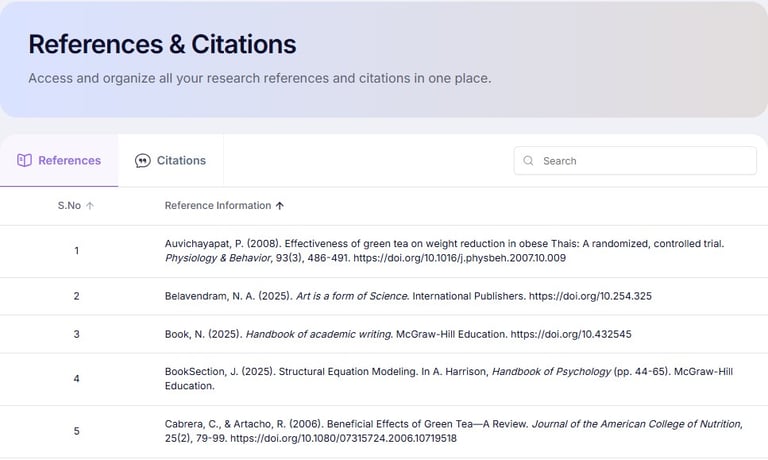Select the References tab label
Screen dimensions: 768x460
(x=69, y=160)
